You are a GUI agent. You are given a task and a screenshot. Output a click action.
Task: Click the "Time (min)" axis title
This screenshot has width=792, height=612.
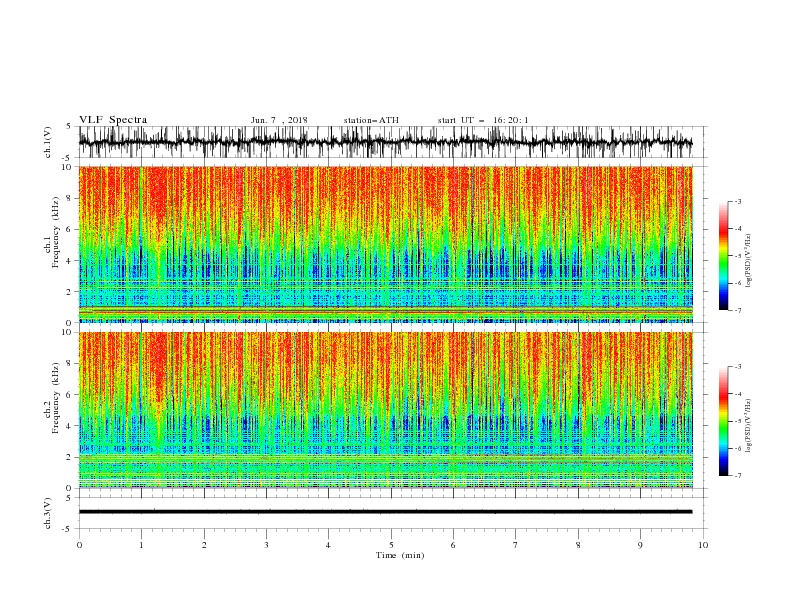tap(400, 555)
